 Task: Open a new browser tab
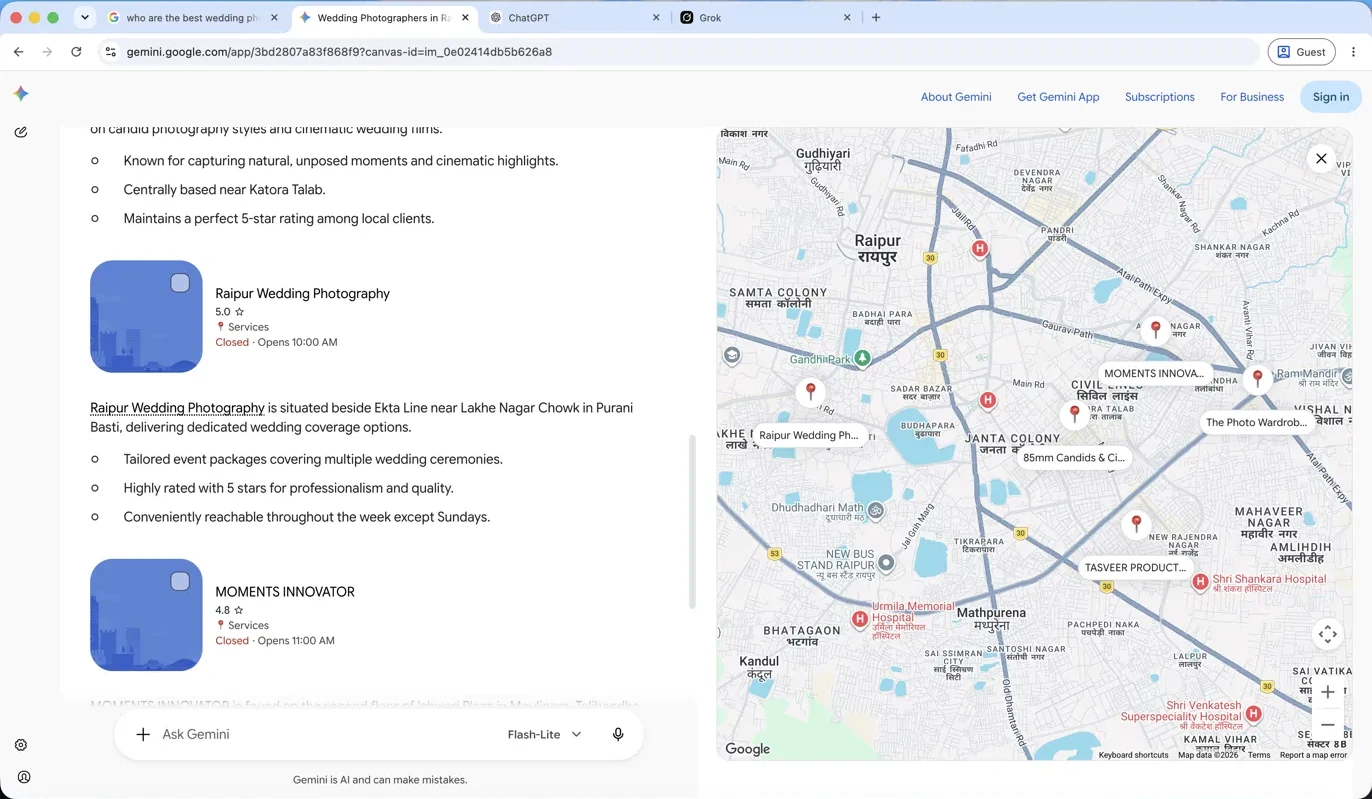click(876, 17)
